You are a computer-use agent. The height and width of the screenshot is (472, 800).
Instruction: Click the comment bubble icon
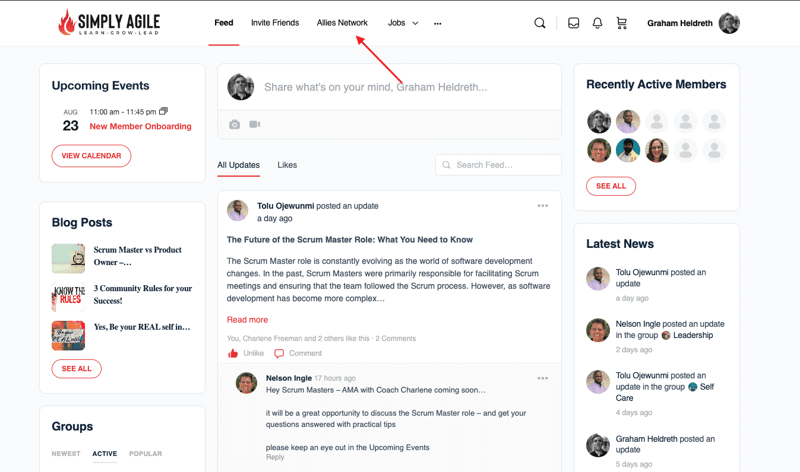click(x=279, y=353)
